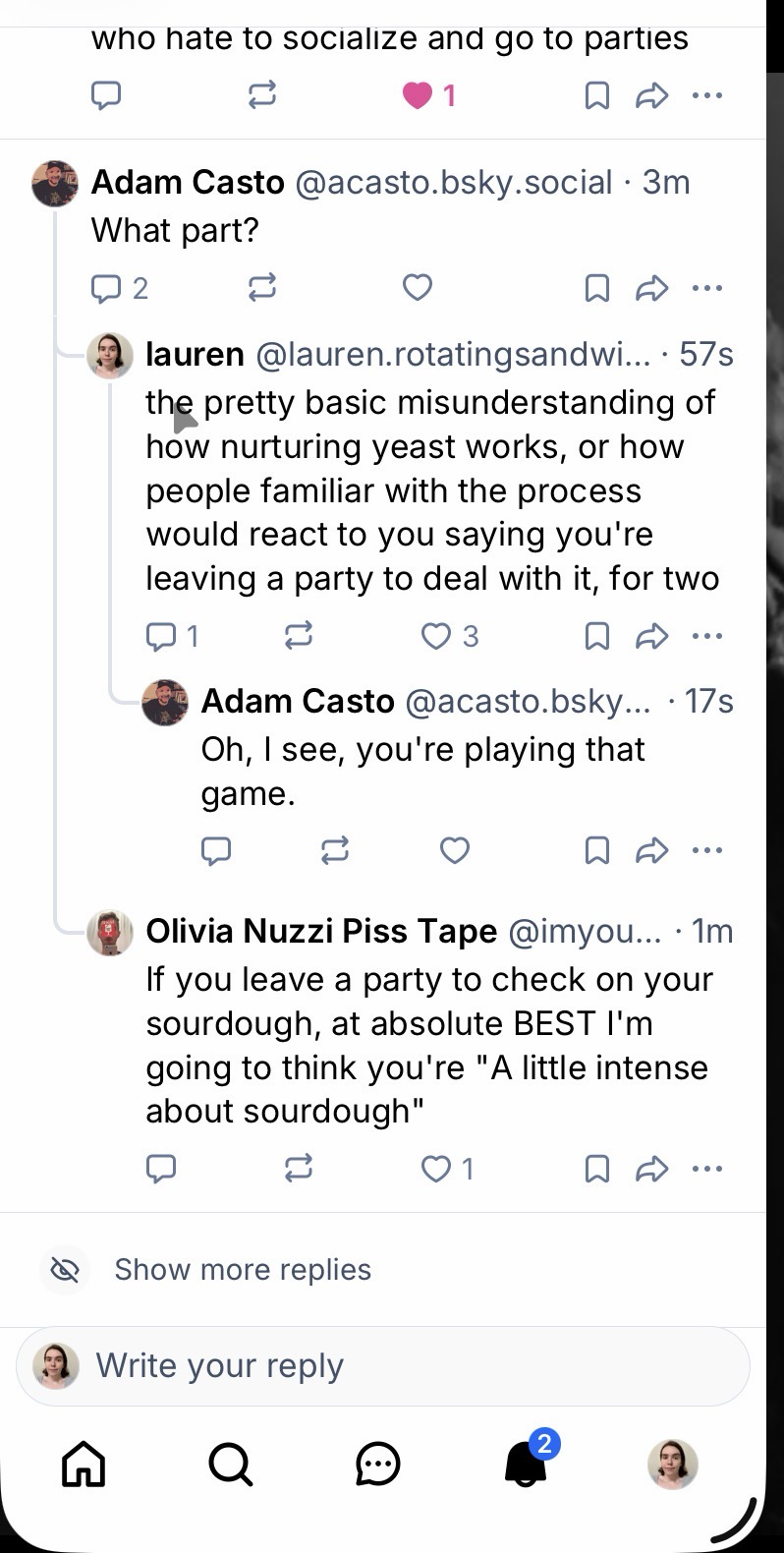This screenshot has height=1553, width=784.
Task: Go to the Home feed
Action: 84,1465
